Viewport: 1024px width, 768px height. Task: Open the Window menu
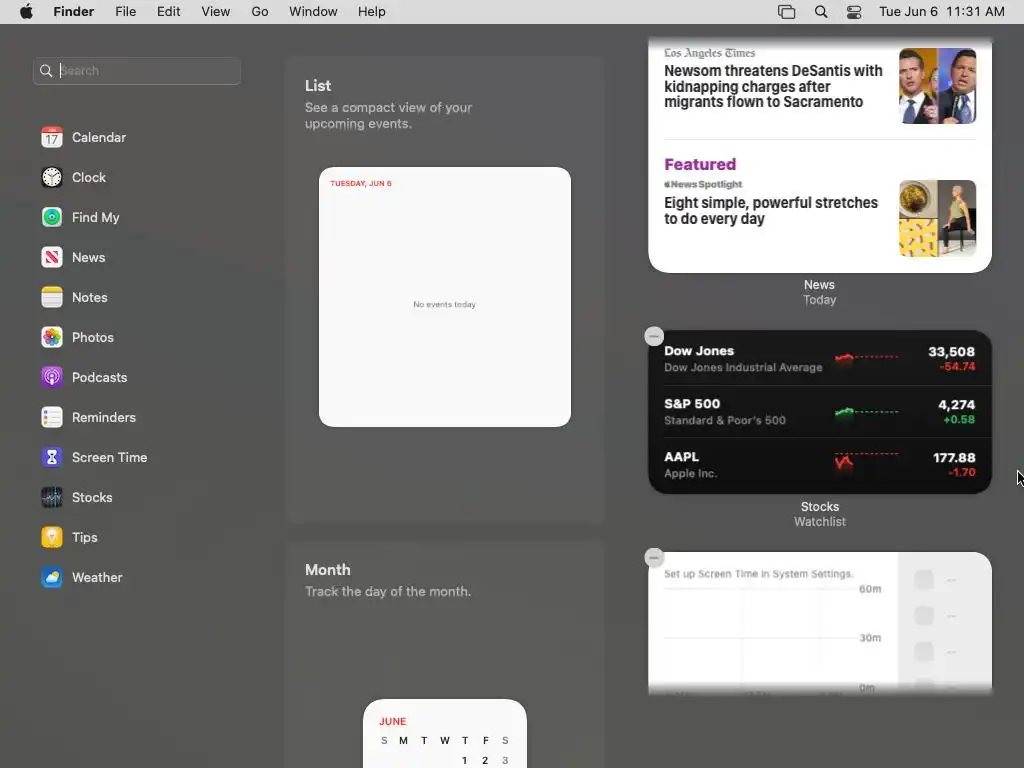313,12
